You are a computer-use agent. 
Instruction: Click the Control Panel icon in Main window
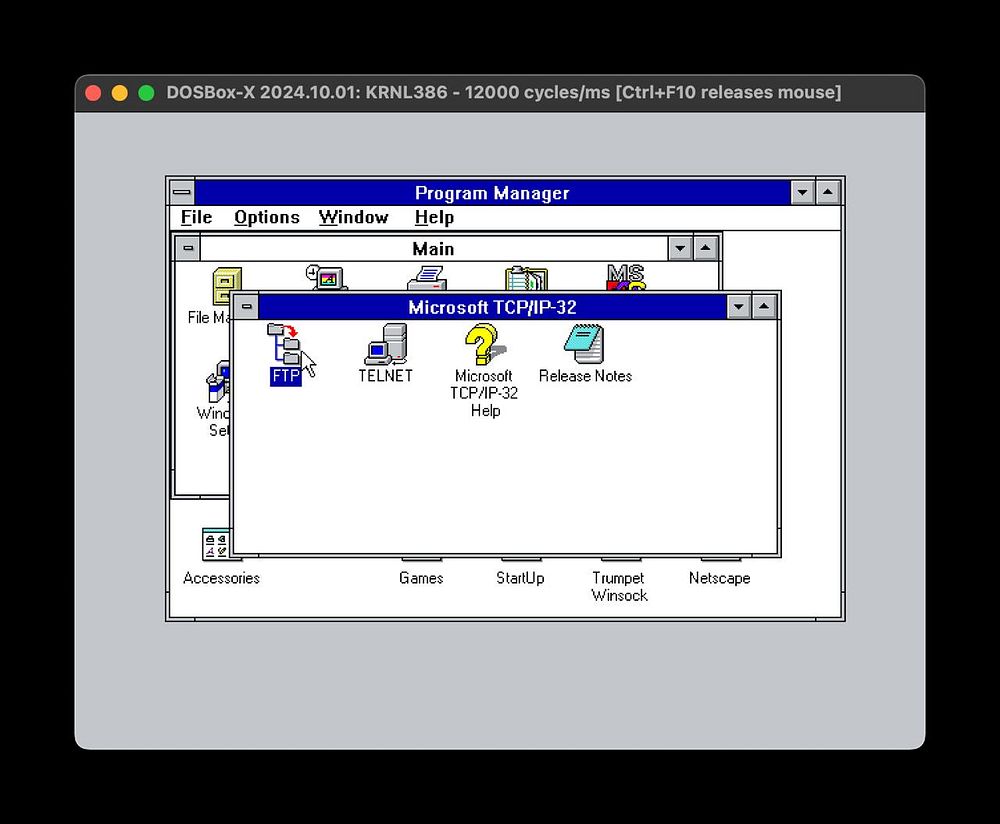click(326, 277)
